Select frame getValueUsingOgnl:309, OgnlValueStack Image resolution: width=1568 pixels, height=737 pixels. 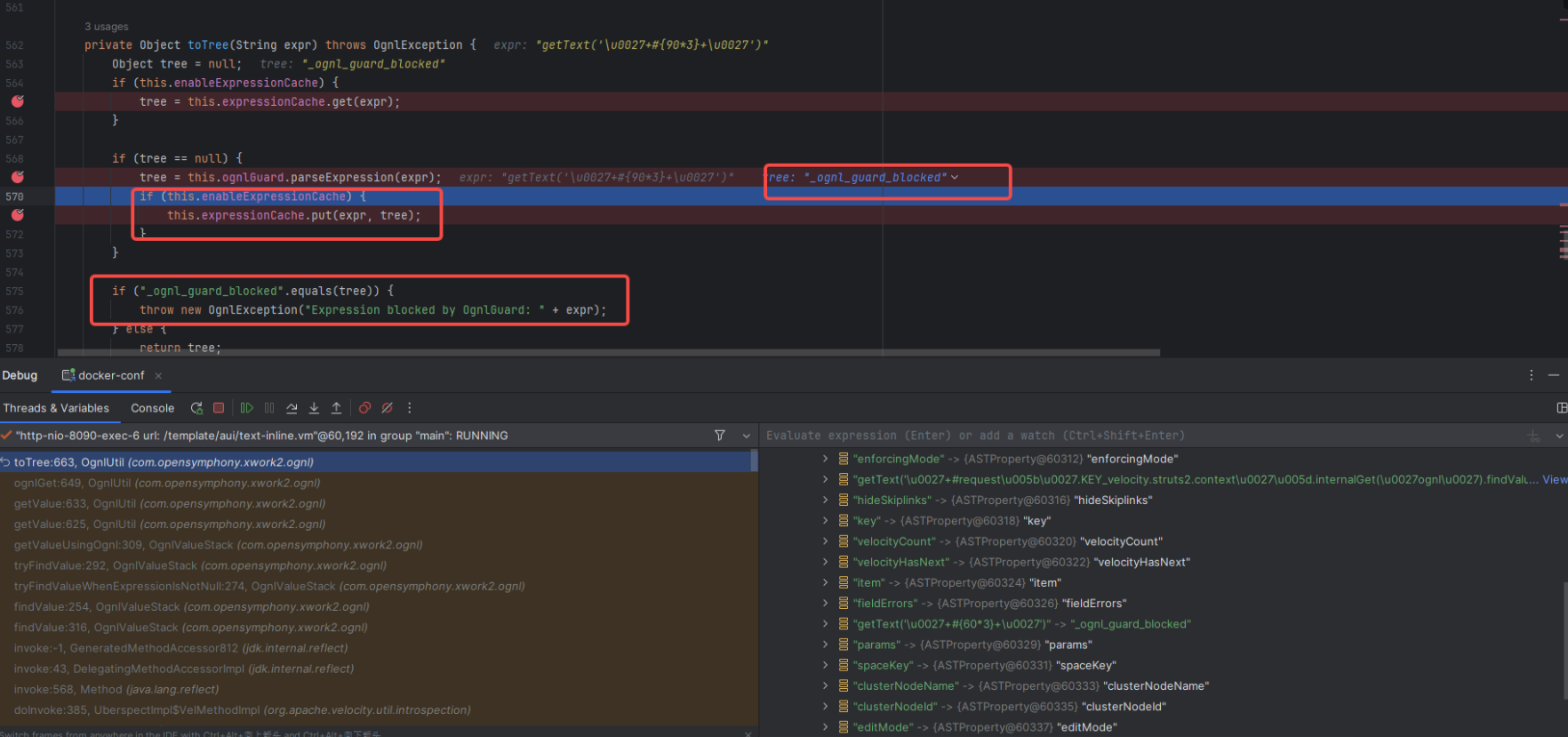coord(377,545)
